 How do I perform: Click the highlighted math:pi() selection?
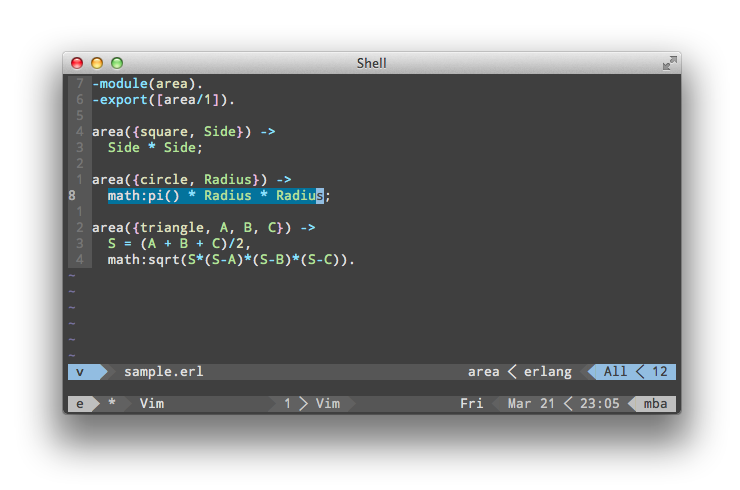[x=216, y=195]
